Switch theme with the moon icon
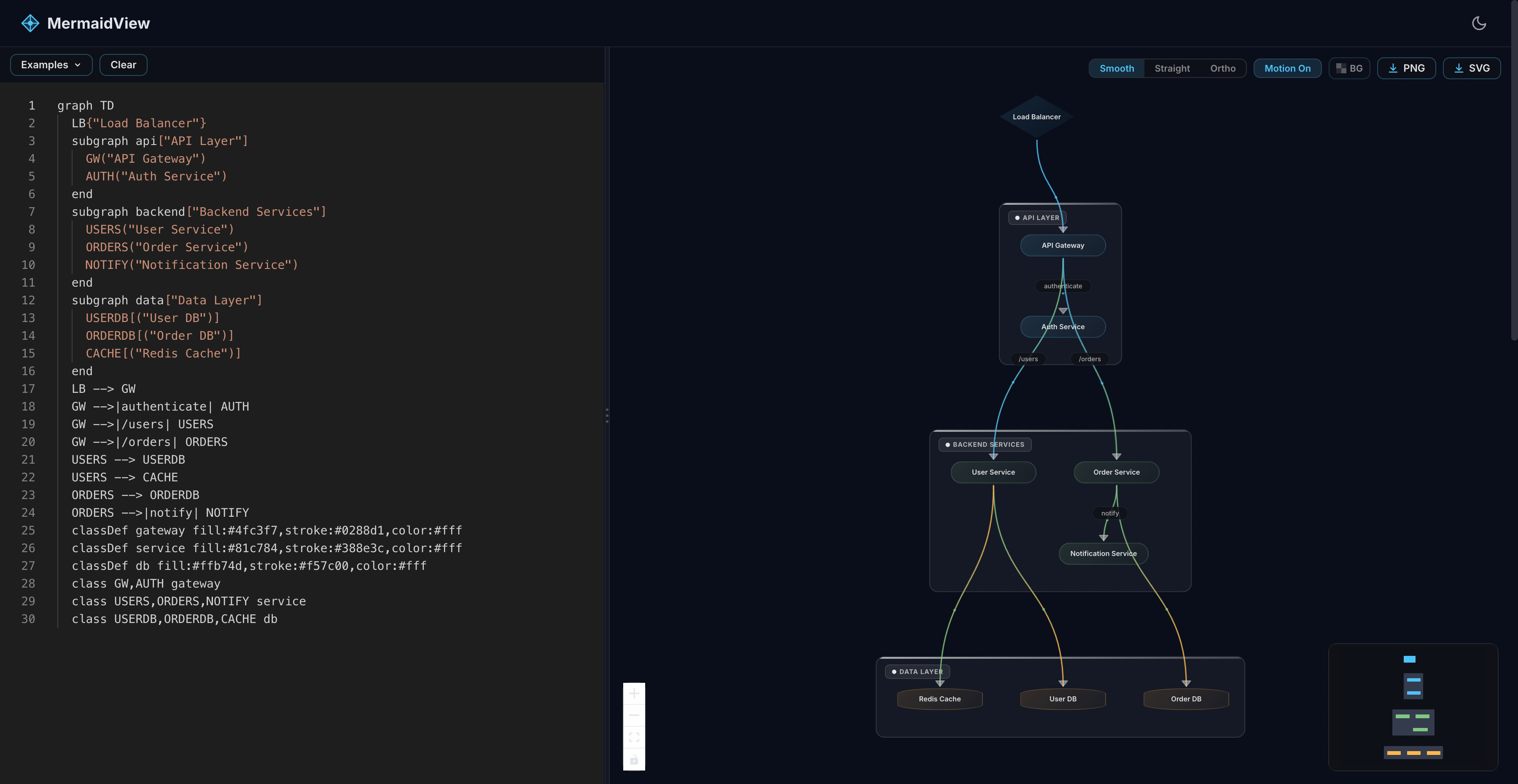This screenshot has height=784, width=1518. (1478, 24)
